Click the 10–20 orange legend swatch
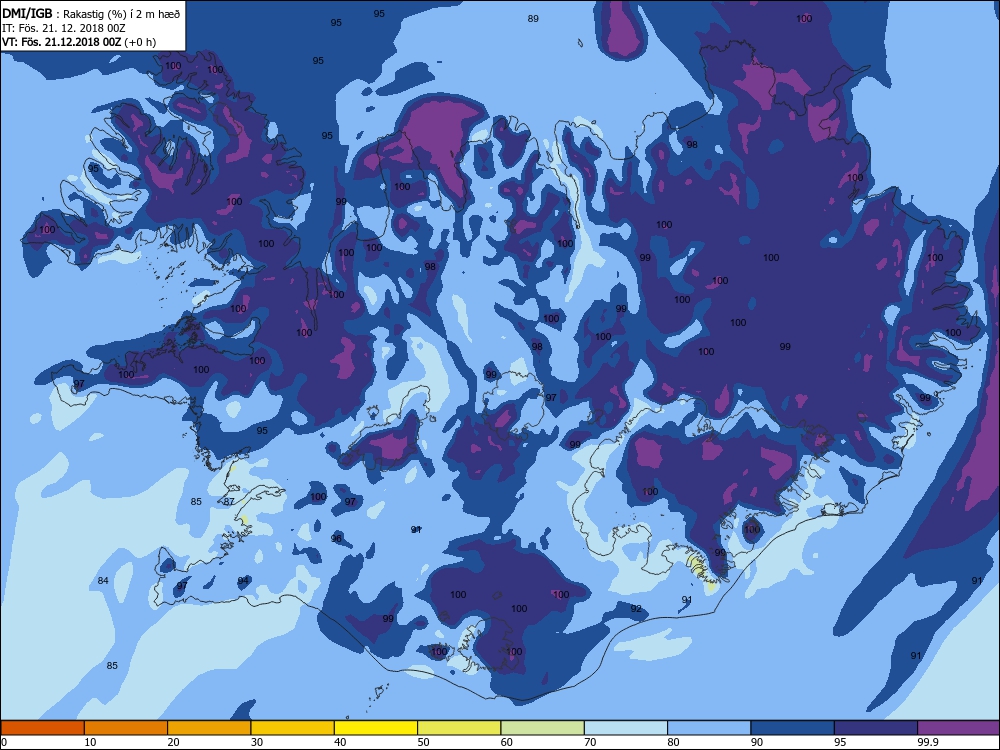The width and height of the screenshot is (1000, 750). (x=126, y=728)
